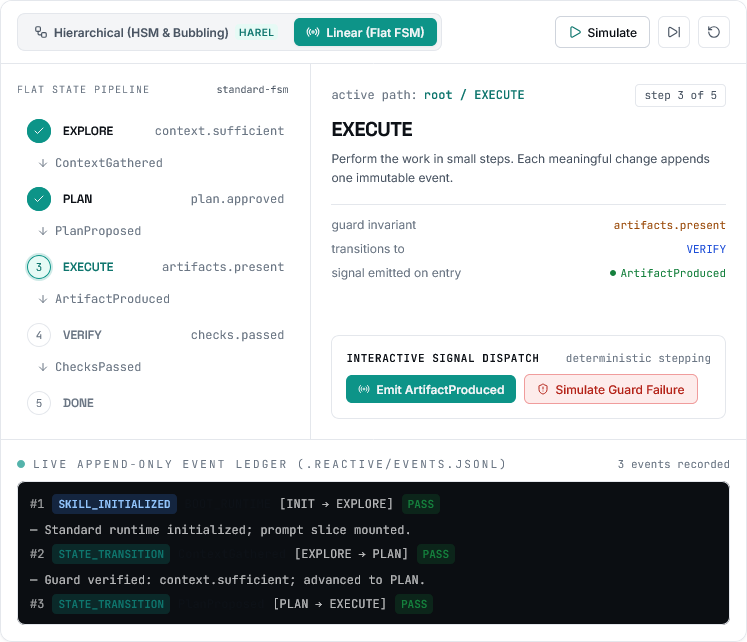Click the [EXPLORE → PLAN] transition text
This screenshot has width=747, height=642.
[352, 554]
